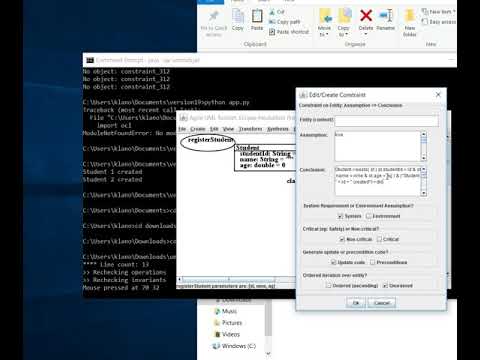Click the Explorer File tab

pyautogui.click(x=210, y=1)
